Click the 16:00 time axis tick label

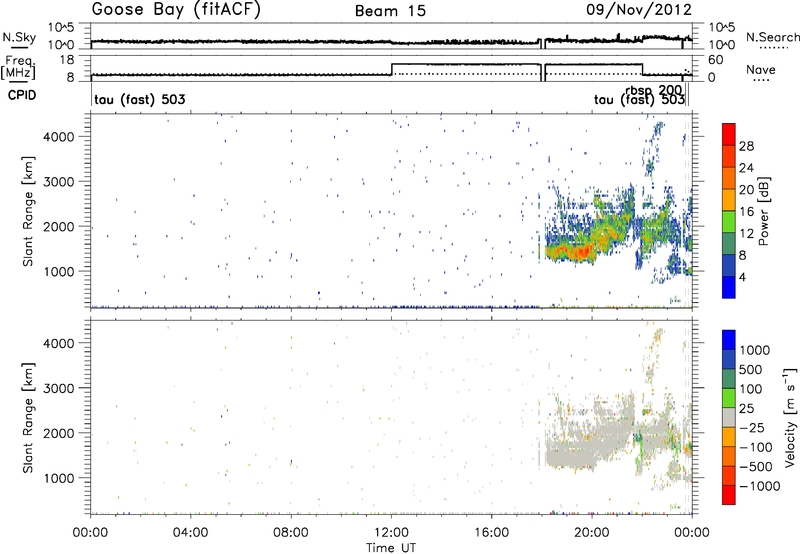[x=492, y=533]
